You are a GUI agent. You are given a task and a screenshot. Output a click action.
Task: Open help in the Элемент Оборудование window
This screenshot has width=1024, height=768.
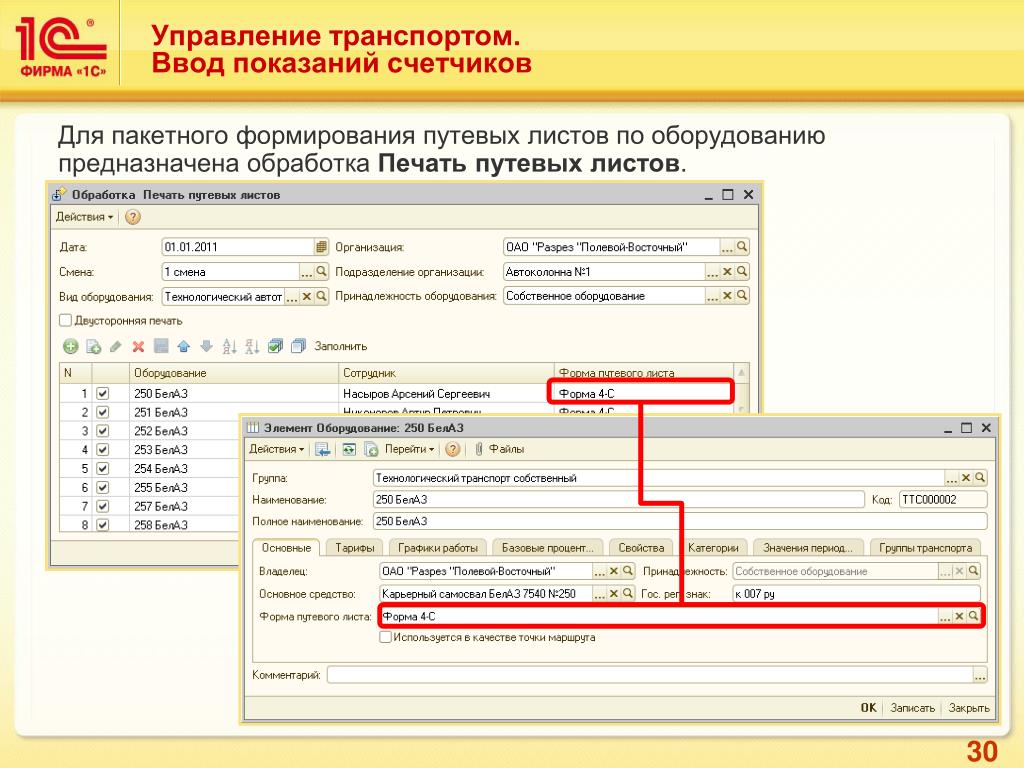pyautogui.click(x=453, y=449)
